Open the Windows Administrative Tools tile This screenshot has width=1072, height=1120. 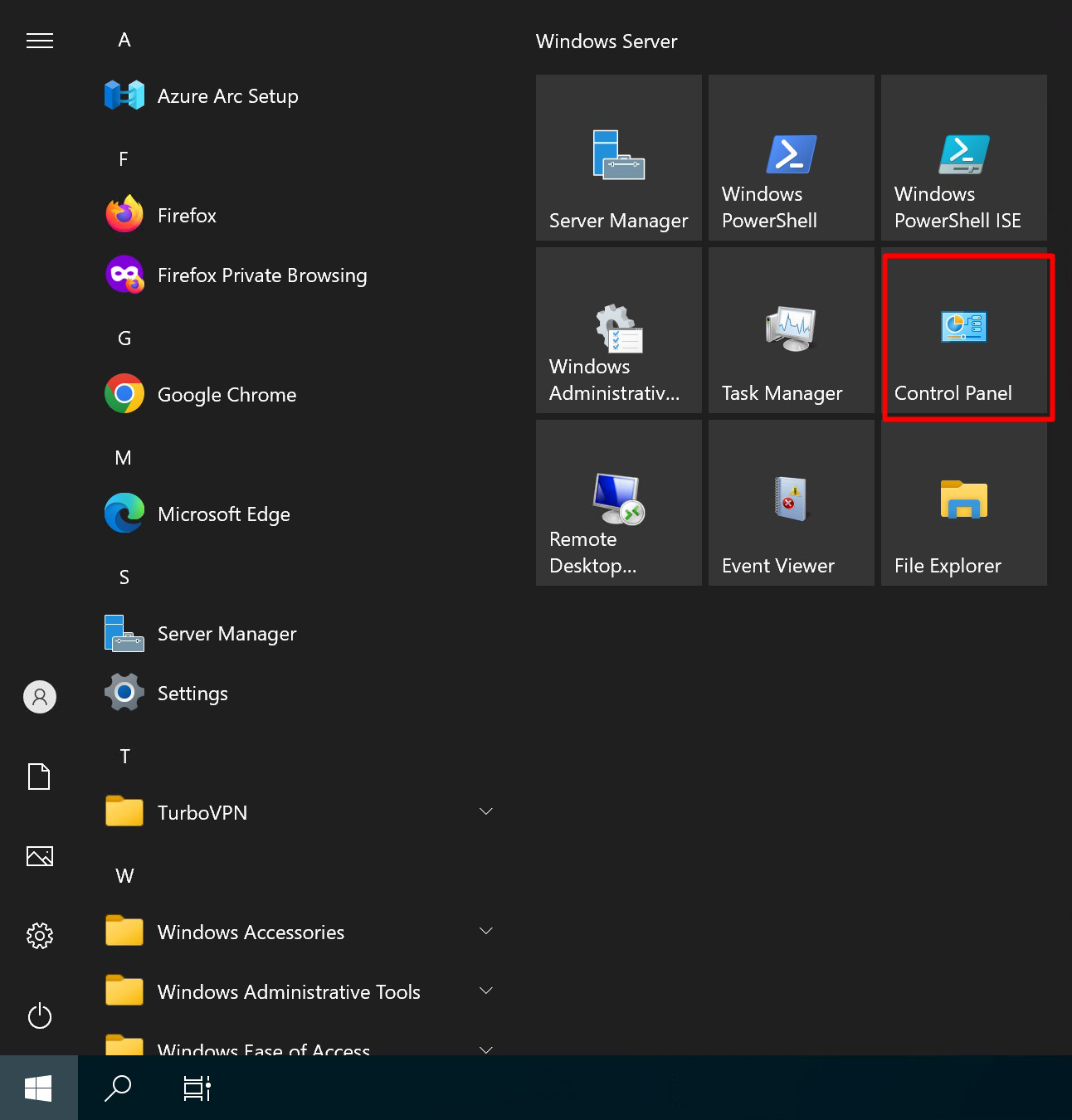[619, 330]
